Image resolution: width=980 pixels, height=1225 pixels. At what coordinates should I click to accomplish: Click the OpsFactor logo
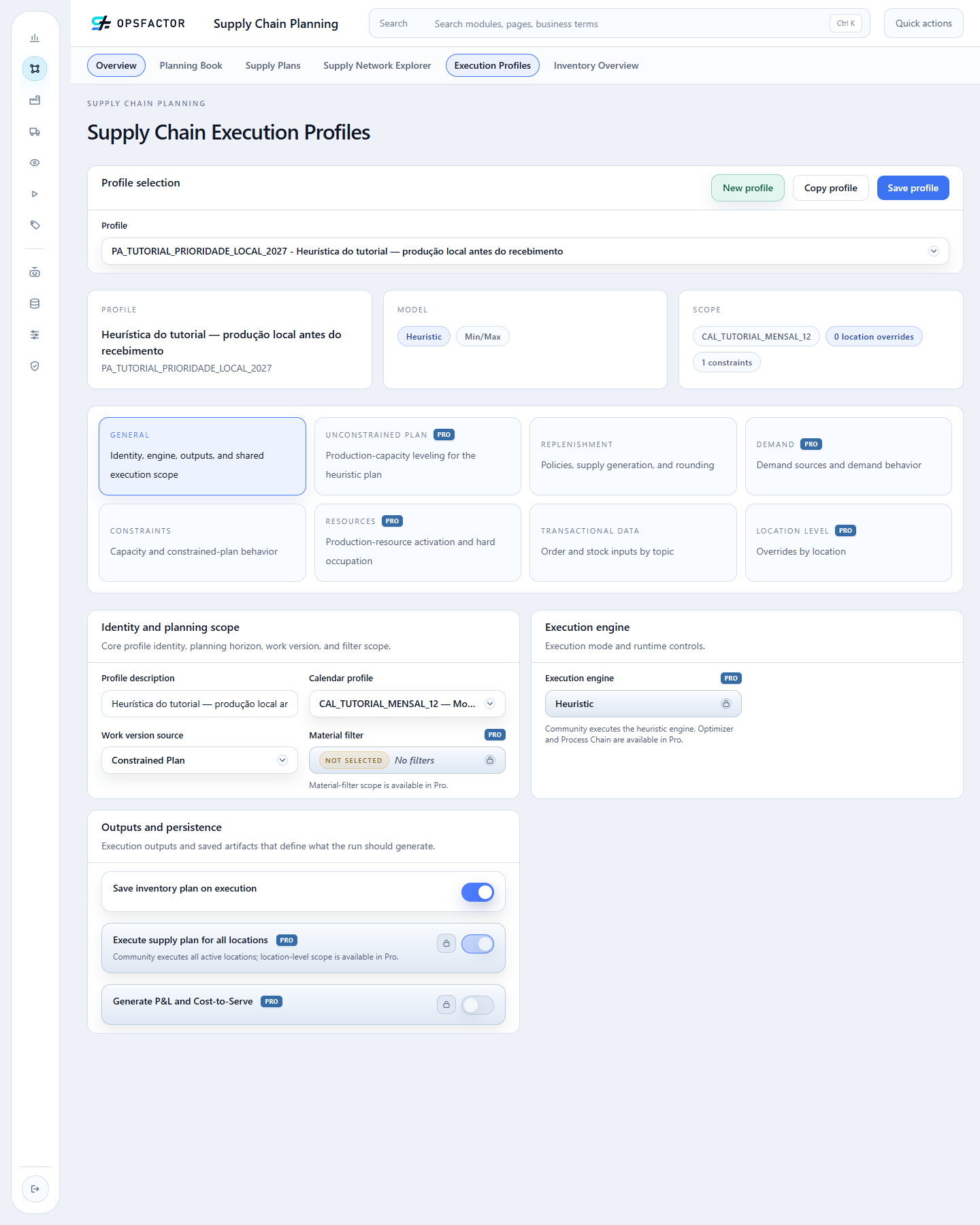(x=138, y=23)
